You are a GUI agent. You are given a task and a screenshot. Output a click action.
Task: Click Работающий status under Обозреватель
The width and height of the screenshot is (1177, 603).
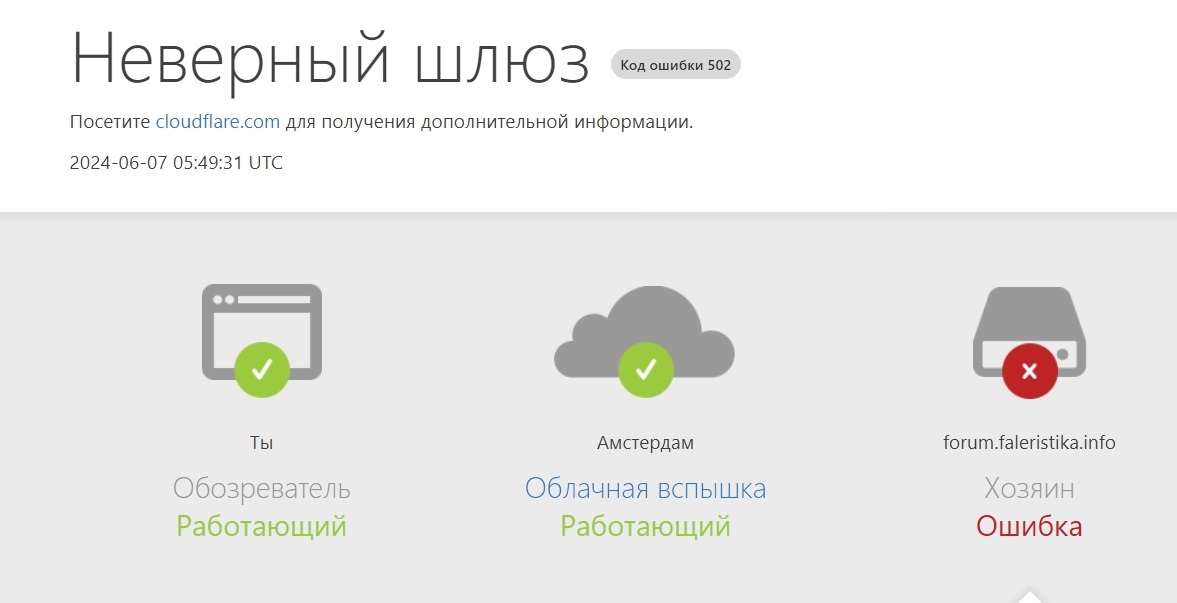pos(261,526)
